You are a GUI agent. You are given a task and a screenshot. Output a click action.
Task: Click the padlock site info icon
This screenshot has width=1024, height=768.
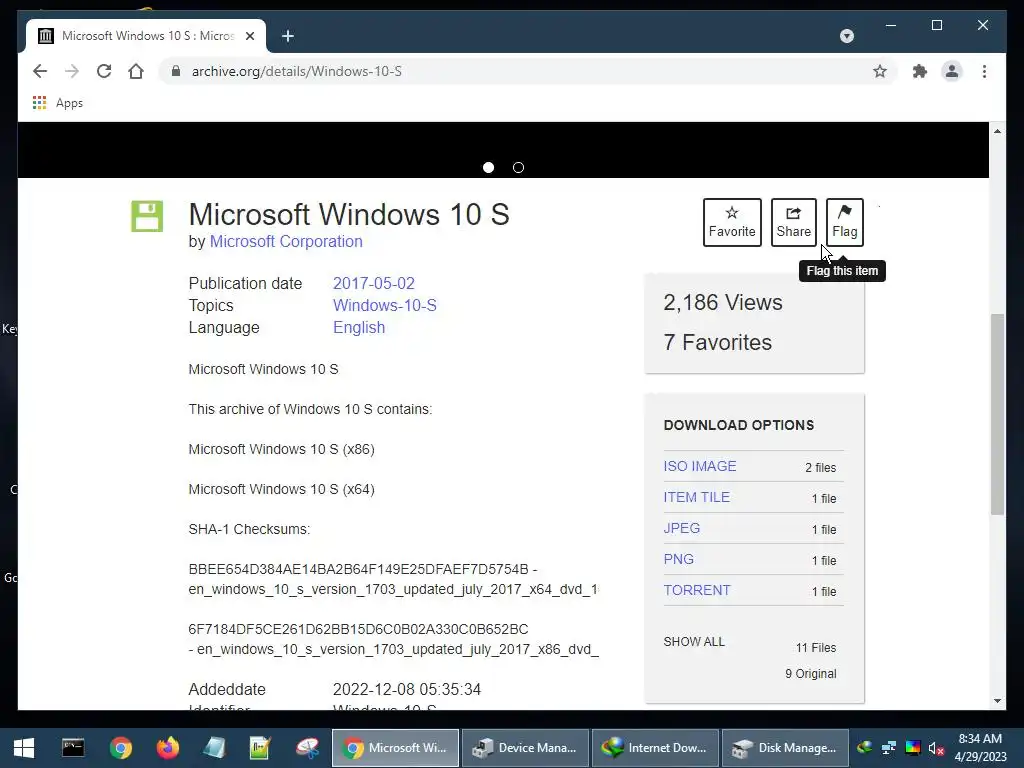click(x=175, y=71)
